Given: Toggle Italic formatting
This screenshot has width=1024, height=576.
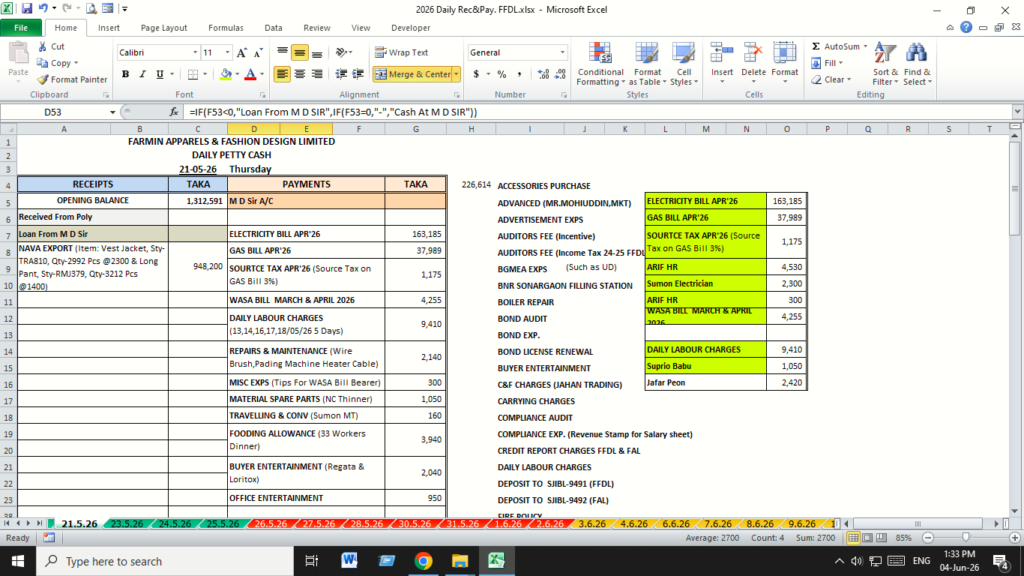Looking at the screenshot, I should coord(142,74).
